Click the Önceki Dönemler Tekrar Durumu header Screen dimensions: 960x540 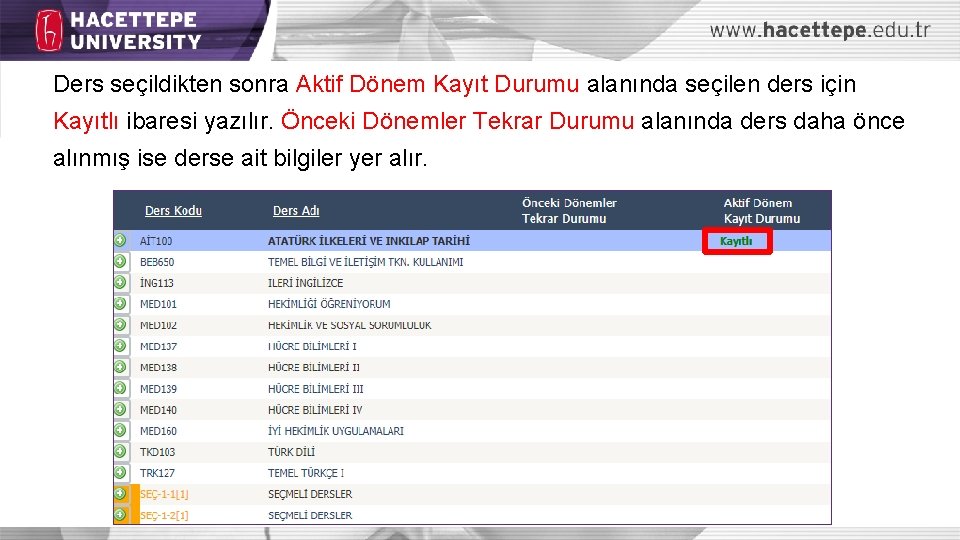[x=569, y=211]
